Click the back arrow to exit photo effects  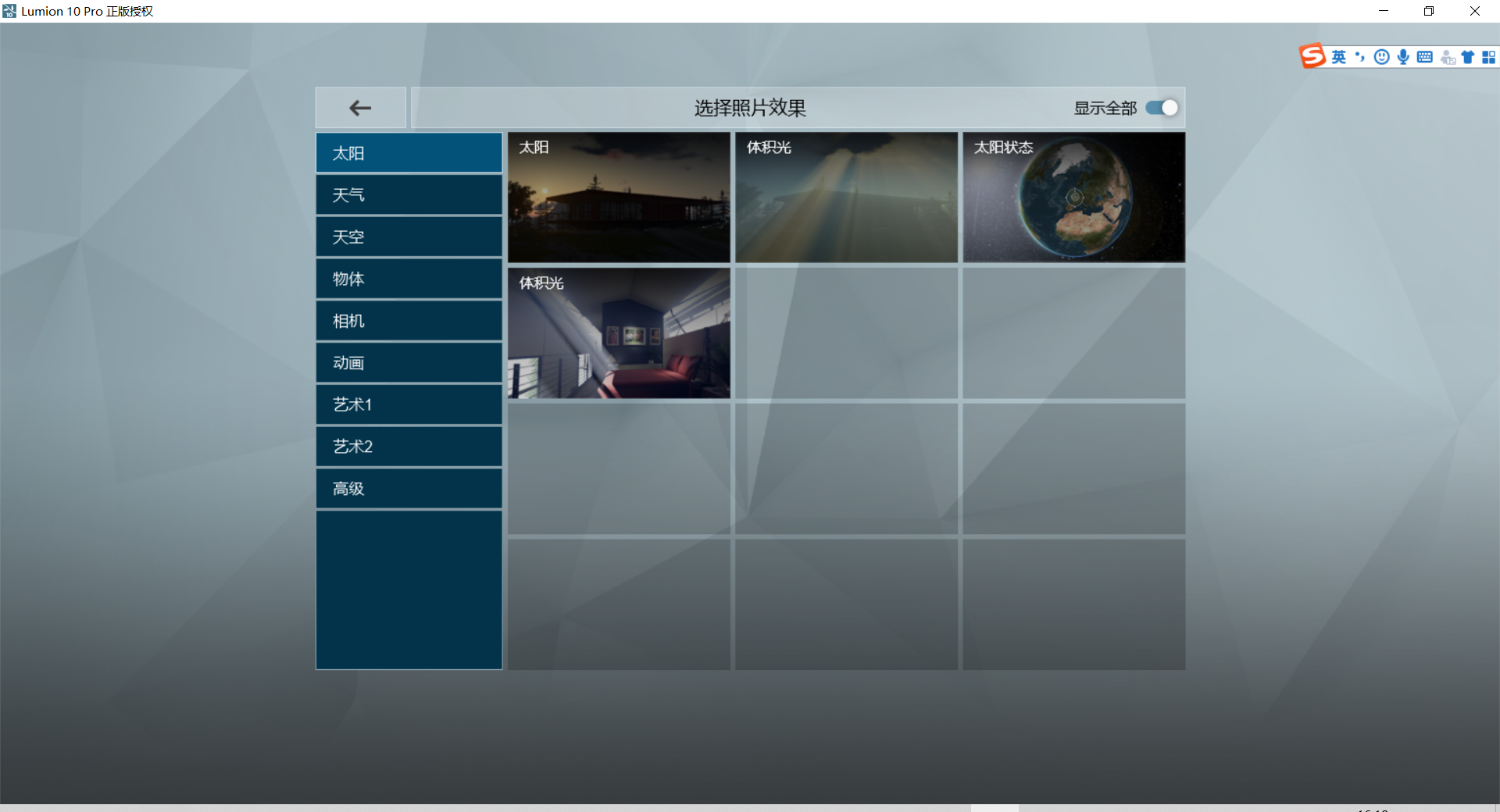pyautogui.click(x=360, y=108)
